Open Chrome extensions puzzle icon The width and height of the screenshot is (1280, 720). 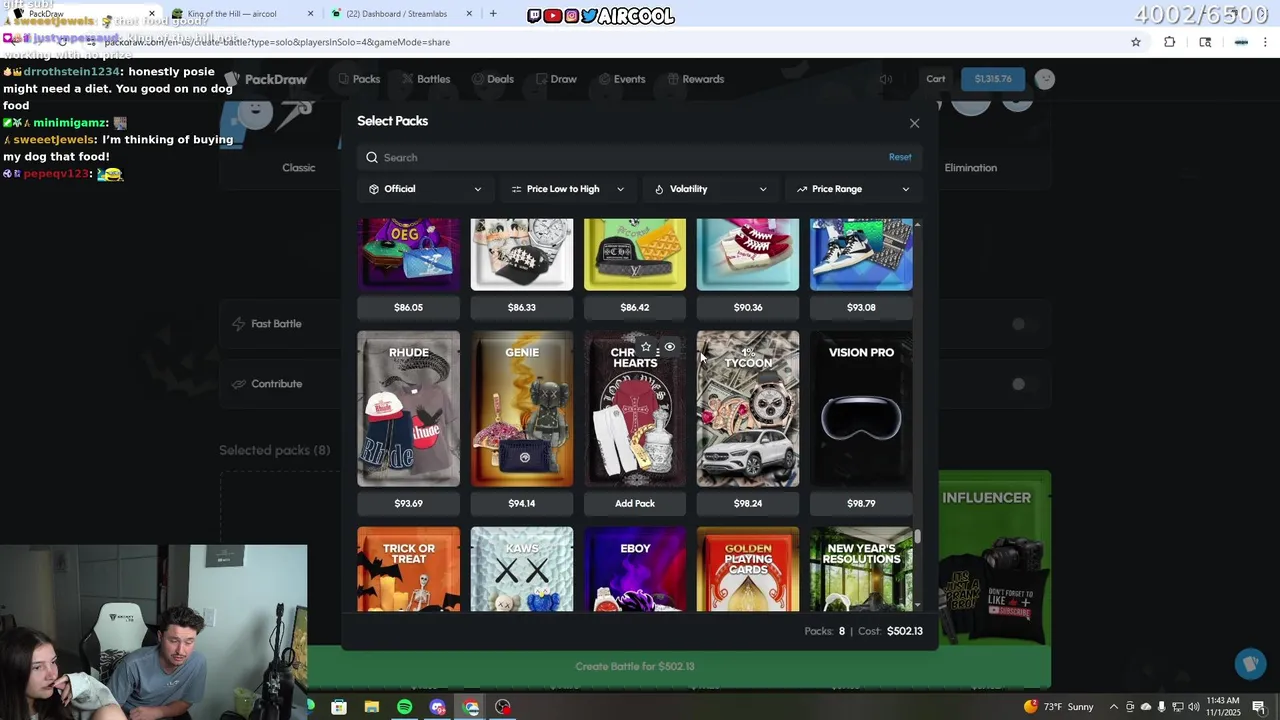[1169, 42]
